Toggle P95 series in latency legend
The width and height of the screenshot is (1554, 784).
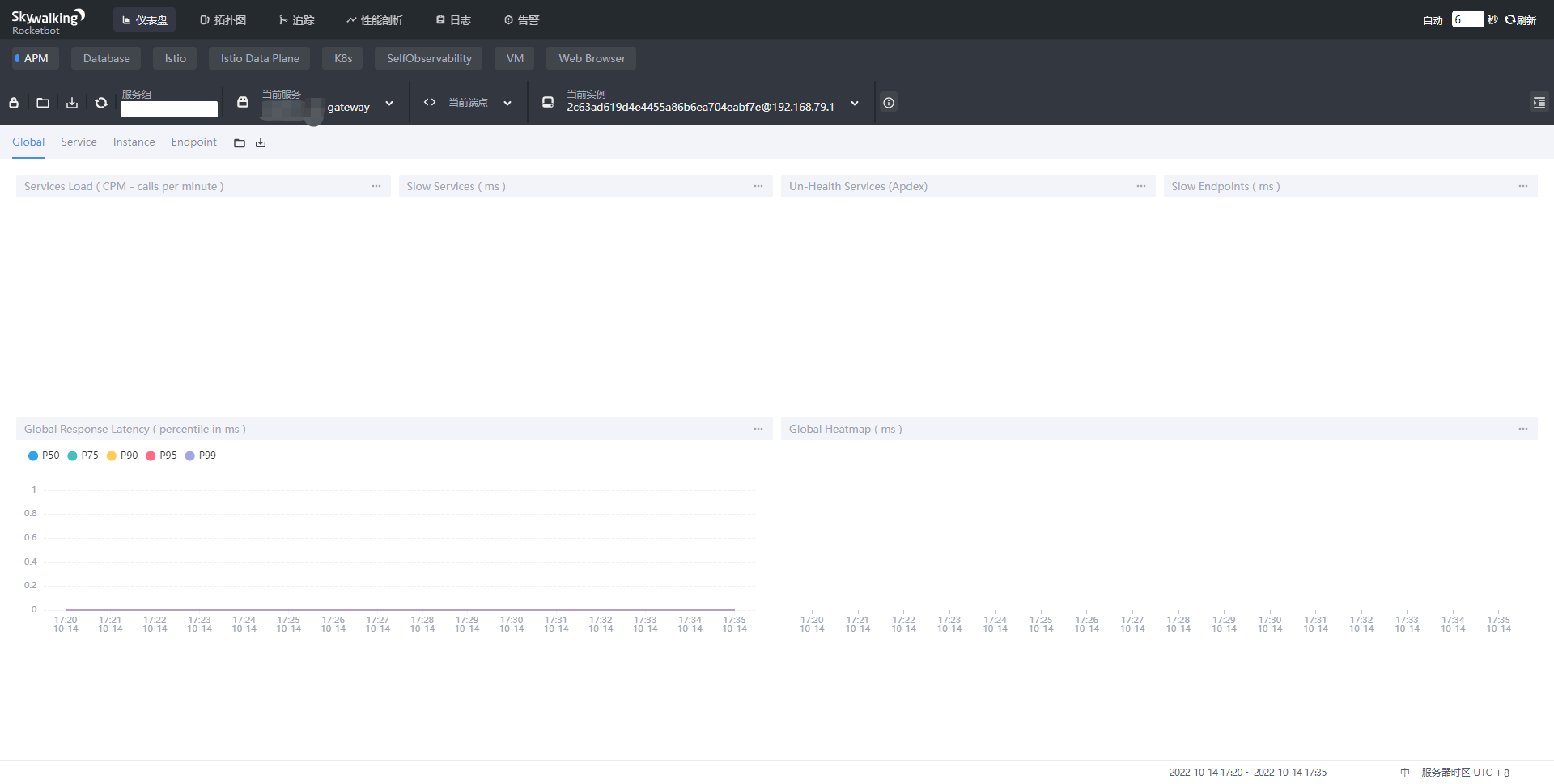(161, 456)
